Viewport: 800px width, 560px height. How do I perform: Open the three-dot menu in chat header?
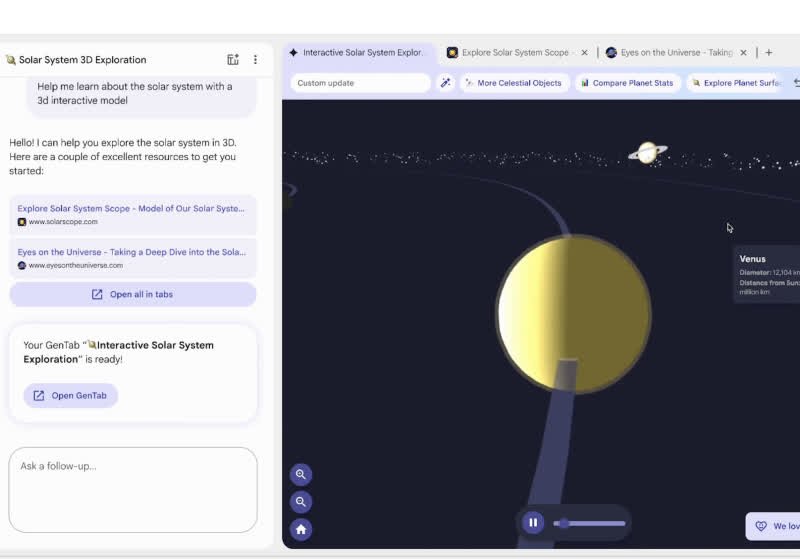(x=255, y=60)
